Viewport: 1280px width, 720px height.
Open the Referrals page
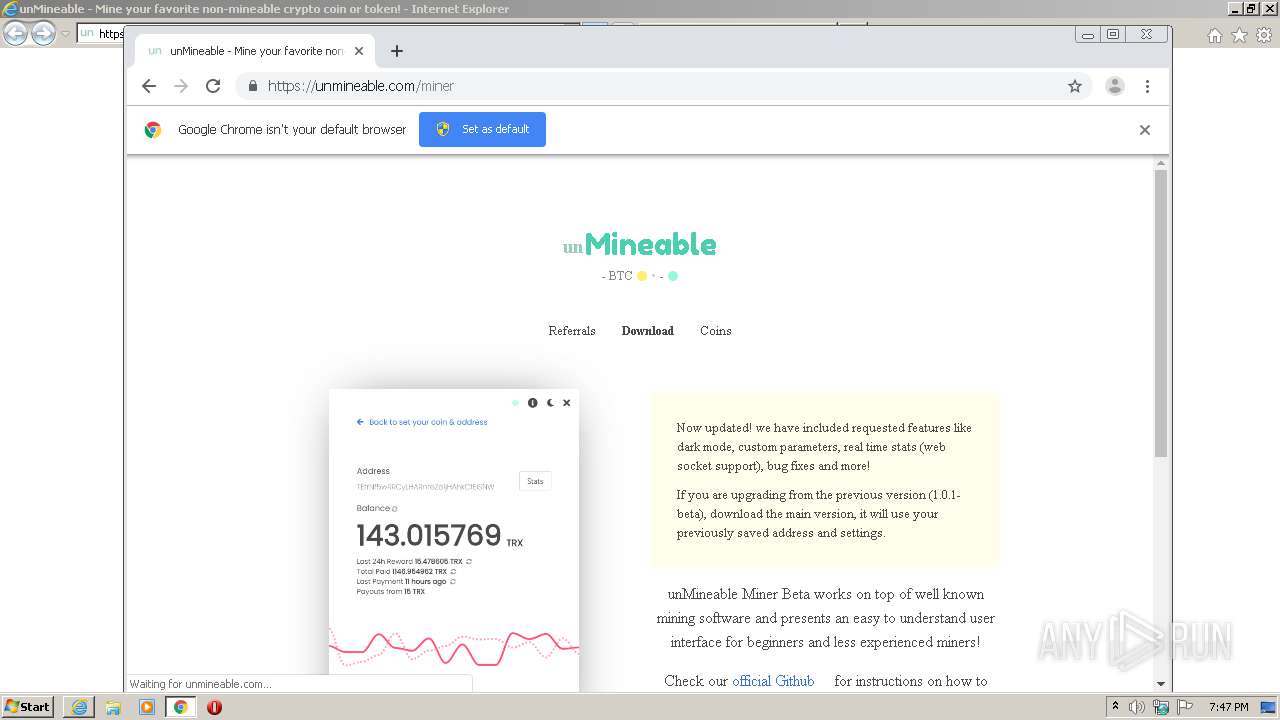[x=572, y=331]
